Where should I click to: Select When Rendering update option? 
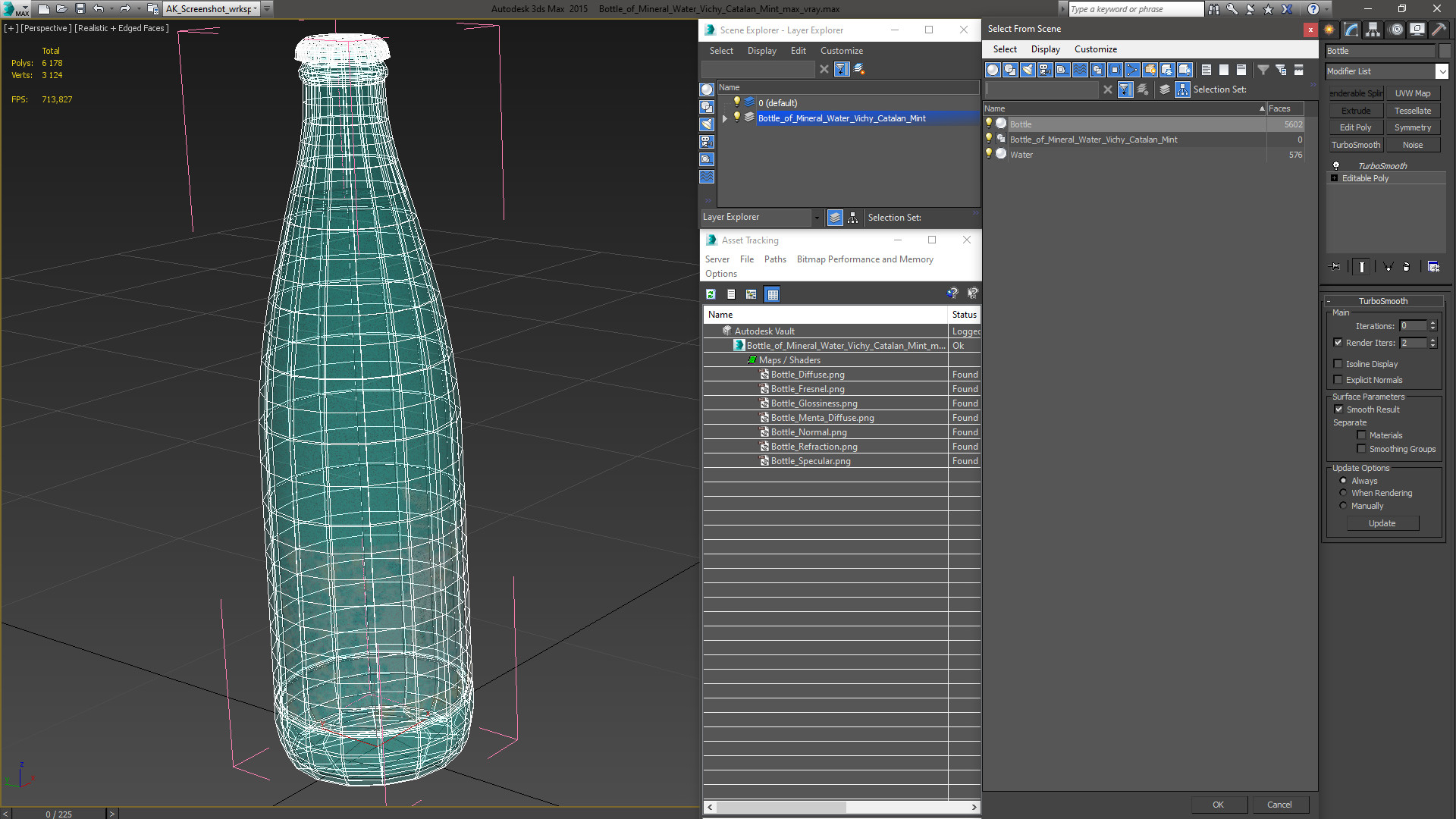pyautogui.click(x=1343, y=493)
